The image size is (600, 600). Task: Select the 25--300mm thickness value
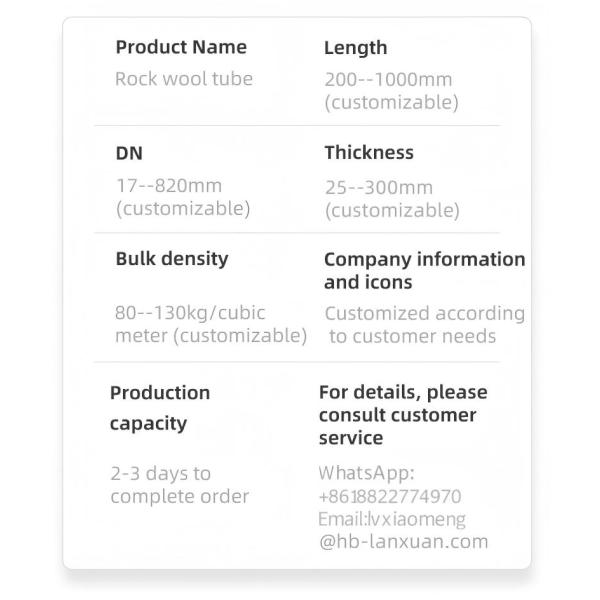point(379,187)
